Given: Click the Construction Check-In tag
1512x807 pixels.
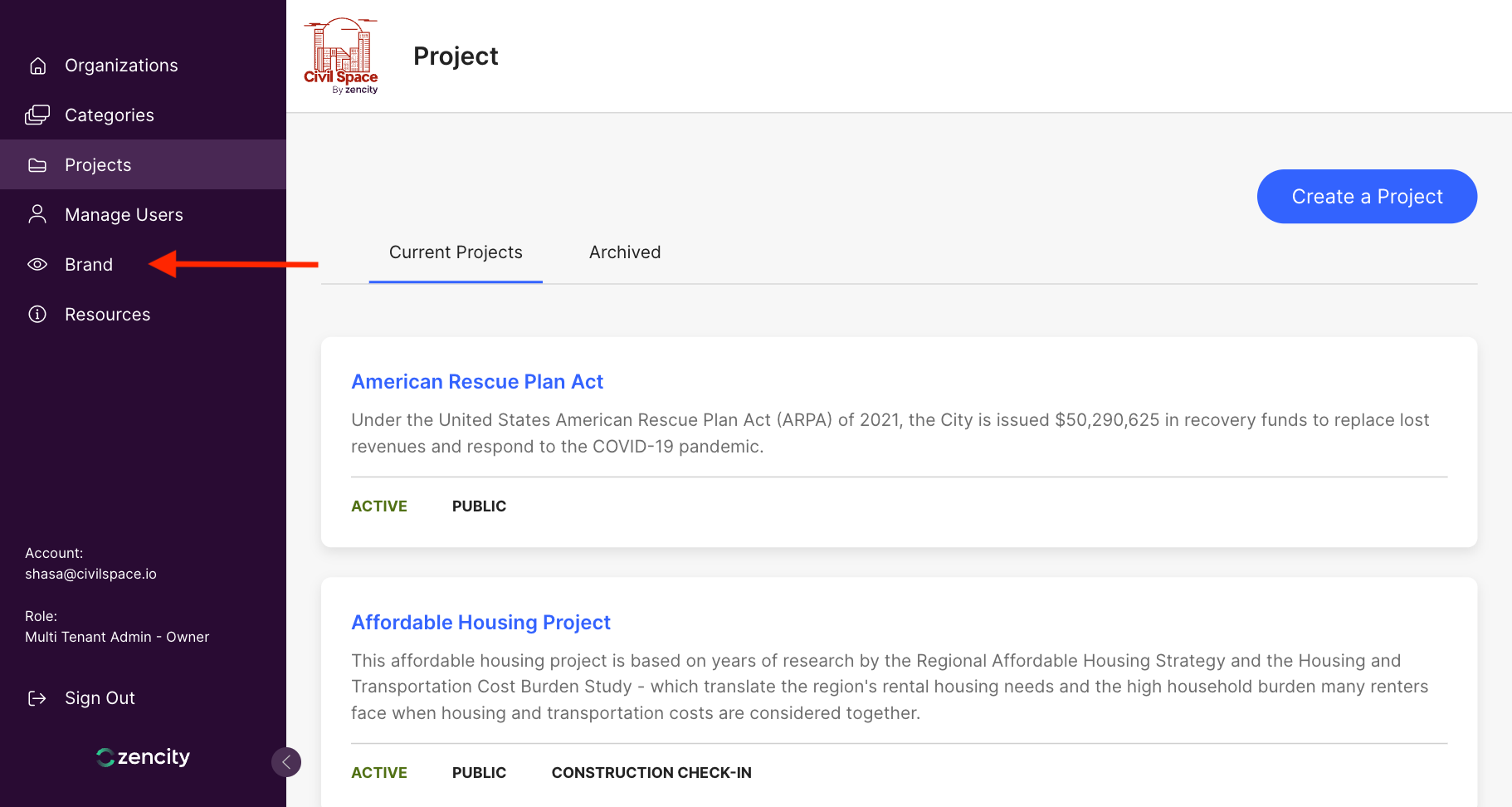Looking at the screenshot, I should tap(651, 773).
